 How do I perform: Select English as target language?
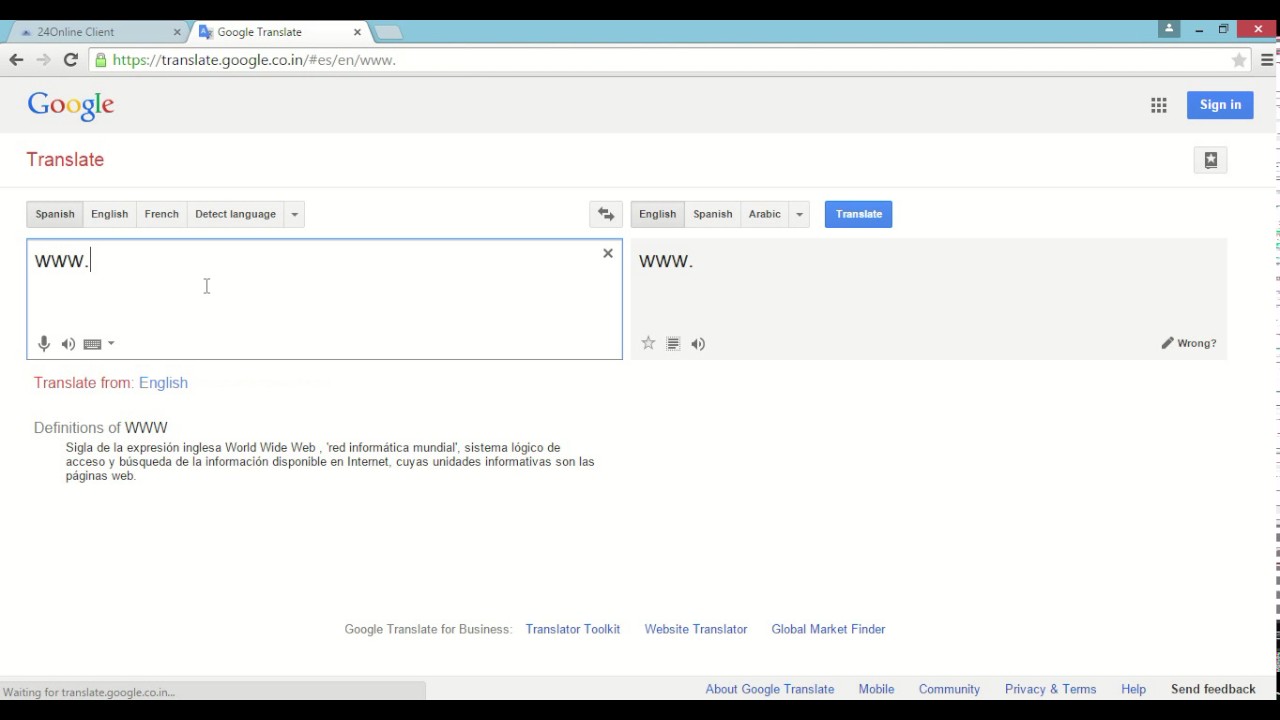[x=657, y=214]
